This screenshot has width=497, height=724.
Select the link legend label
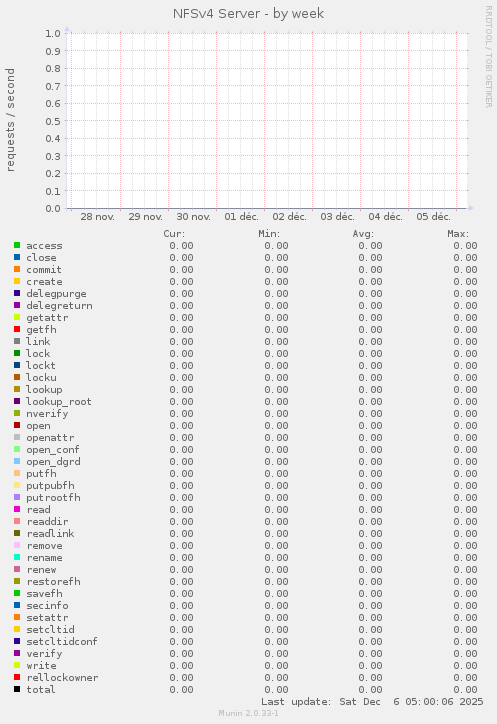(x=38, y=342)
